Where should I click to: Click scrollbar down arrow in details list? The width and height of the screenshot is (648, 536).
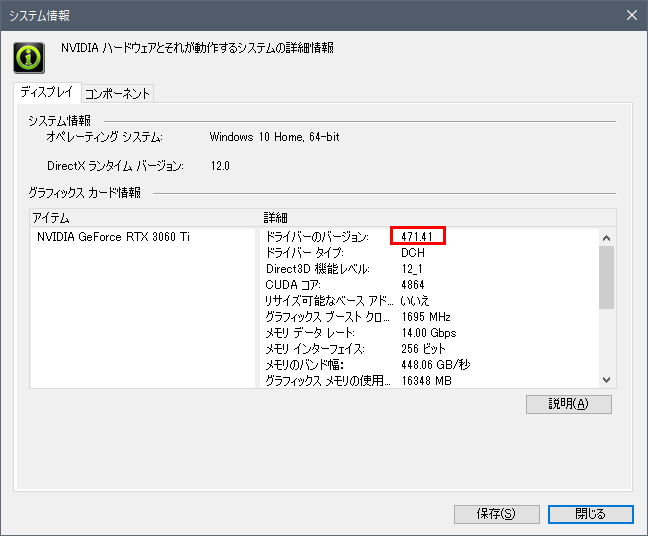[606, 379]
